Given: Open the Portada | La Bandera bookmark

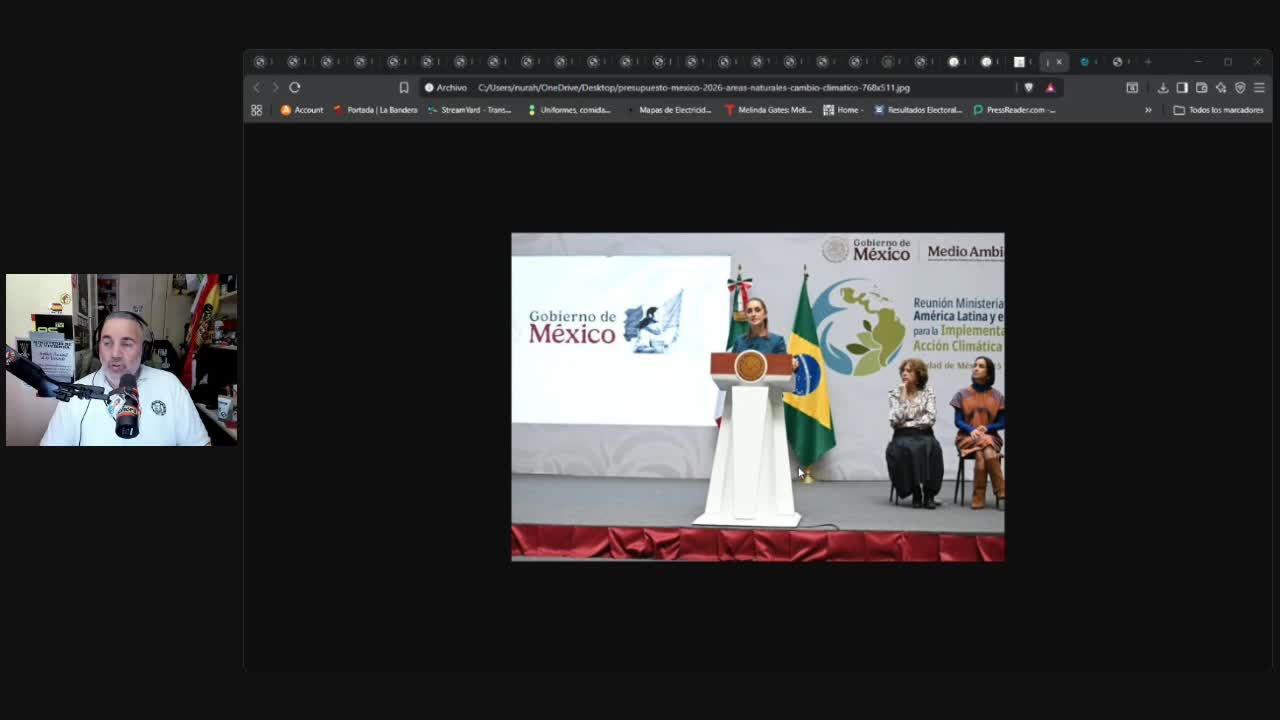Looking at the screenshot, I should click(x=375, y=110).
